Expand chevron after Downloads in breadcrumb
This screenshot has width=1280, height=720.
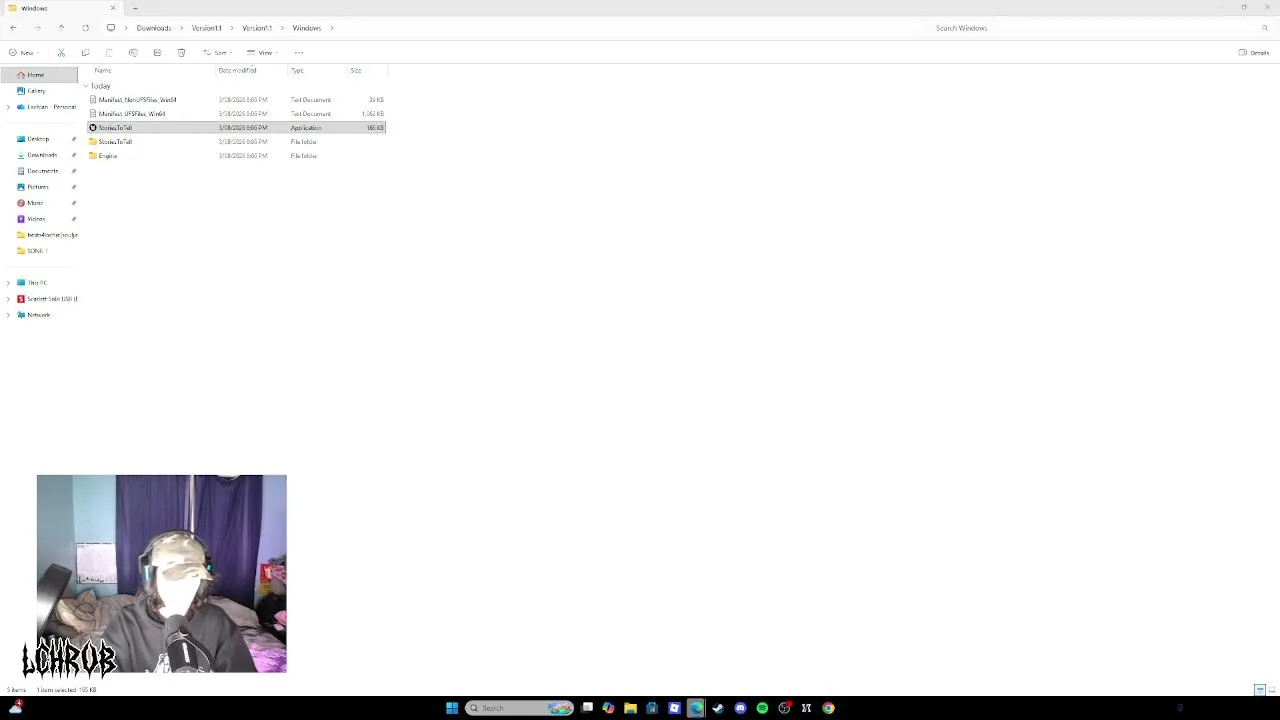[181, 28]
